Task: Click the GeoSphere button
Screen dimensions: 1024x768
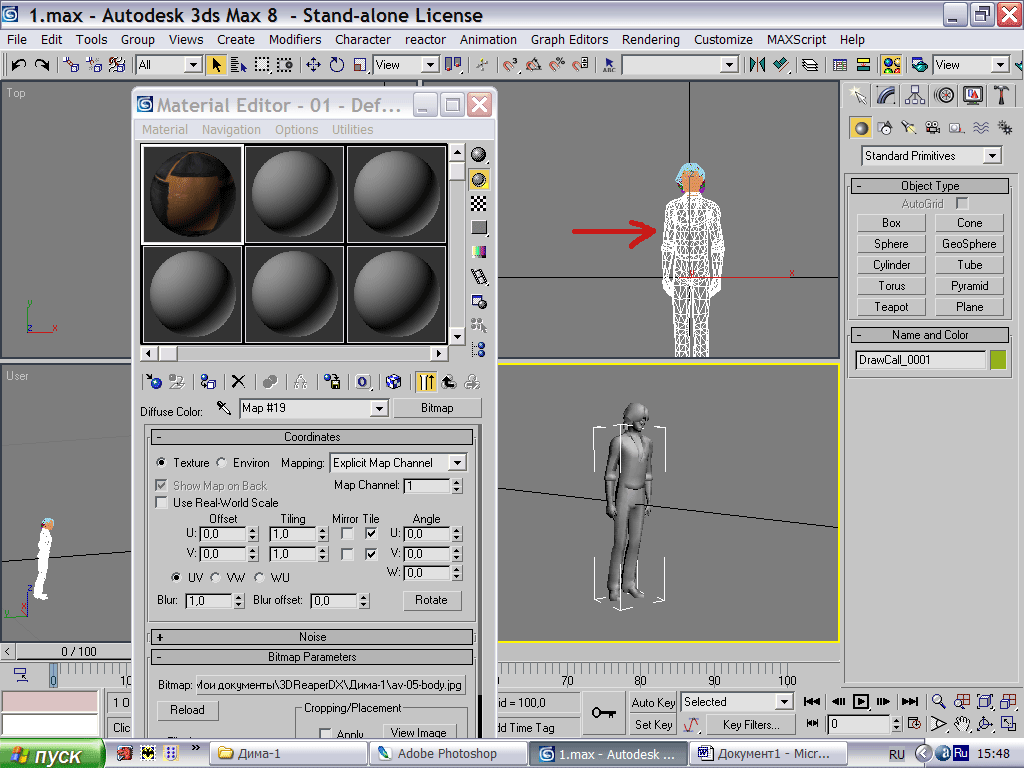Action: (x=969, y=244)
